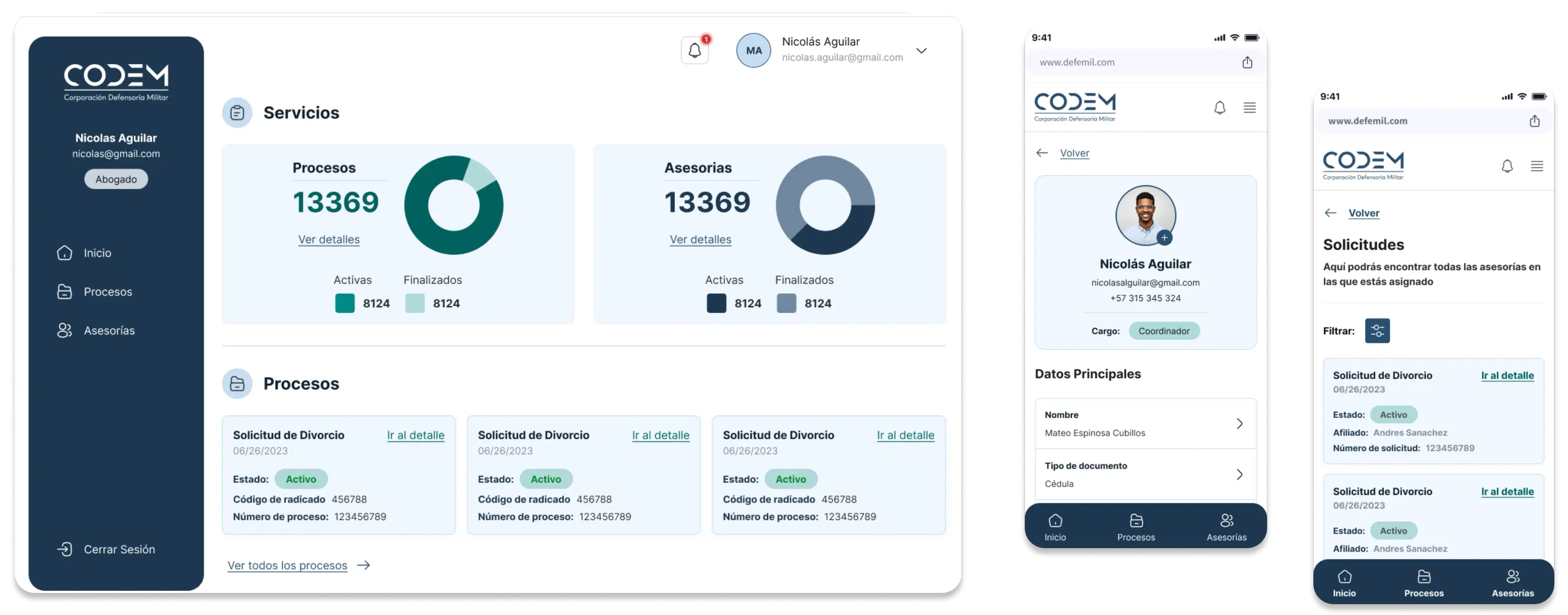Select Inicio tab in Solicitudes phone bottom bar
This screenshot has width=1568, height=615.
tap(1344, 583)
